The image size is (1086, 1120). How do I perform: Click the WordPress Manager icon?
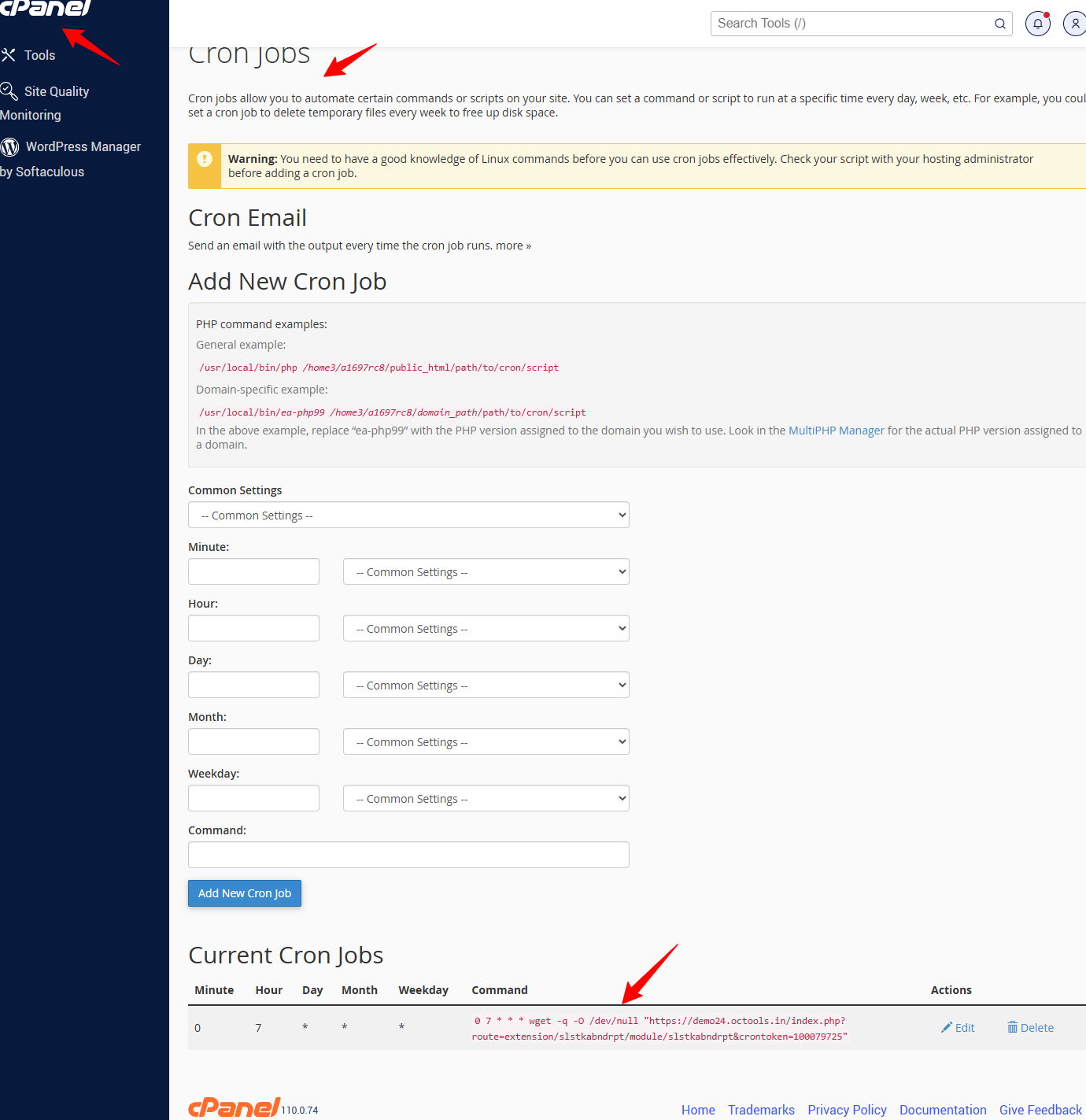tap(10, 147)
